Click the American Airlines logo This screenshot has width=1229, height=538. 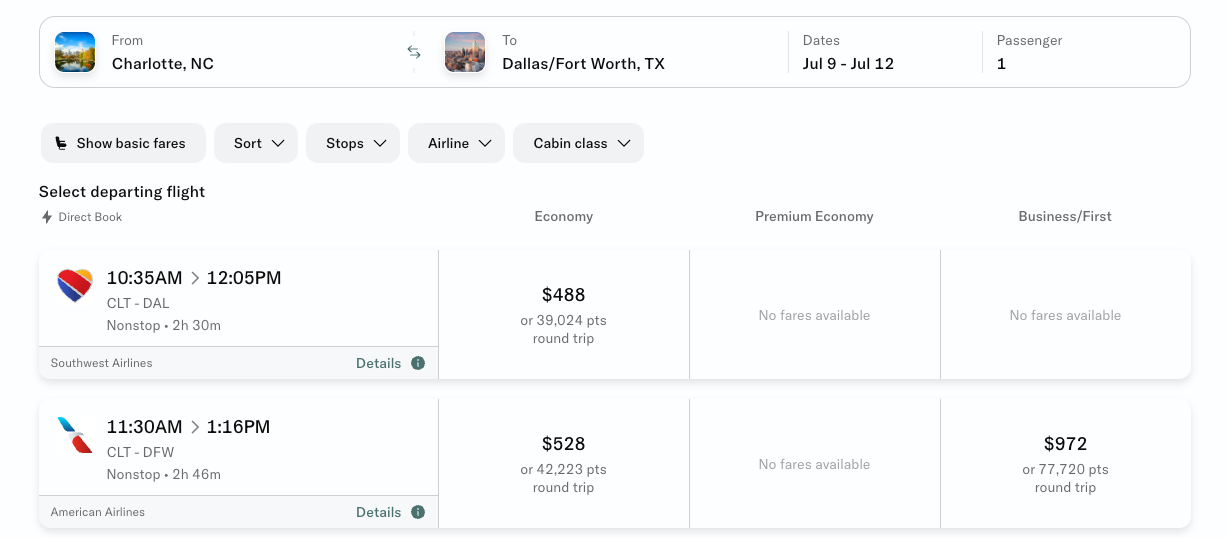click(75, 435)
